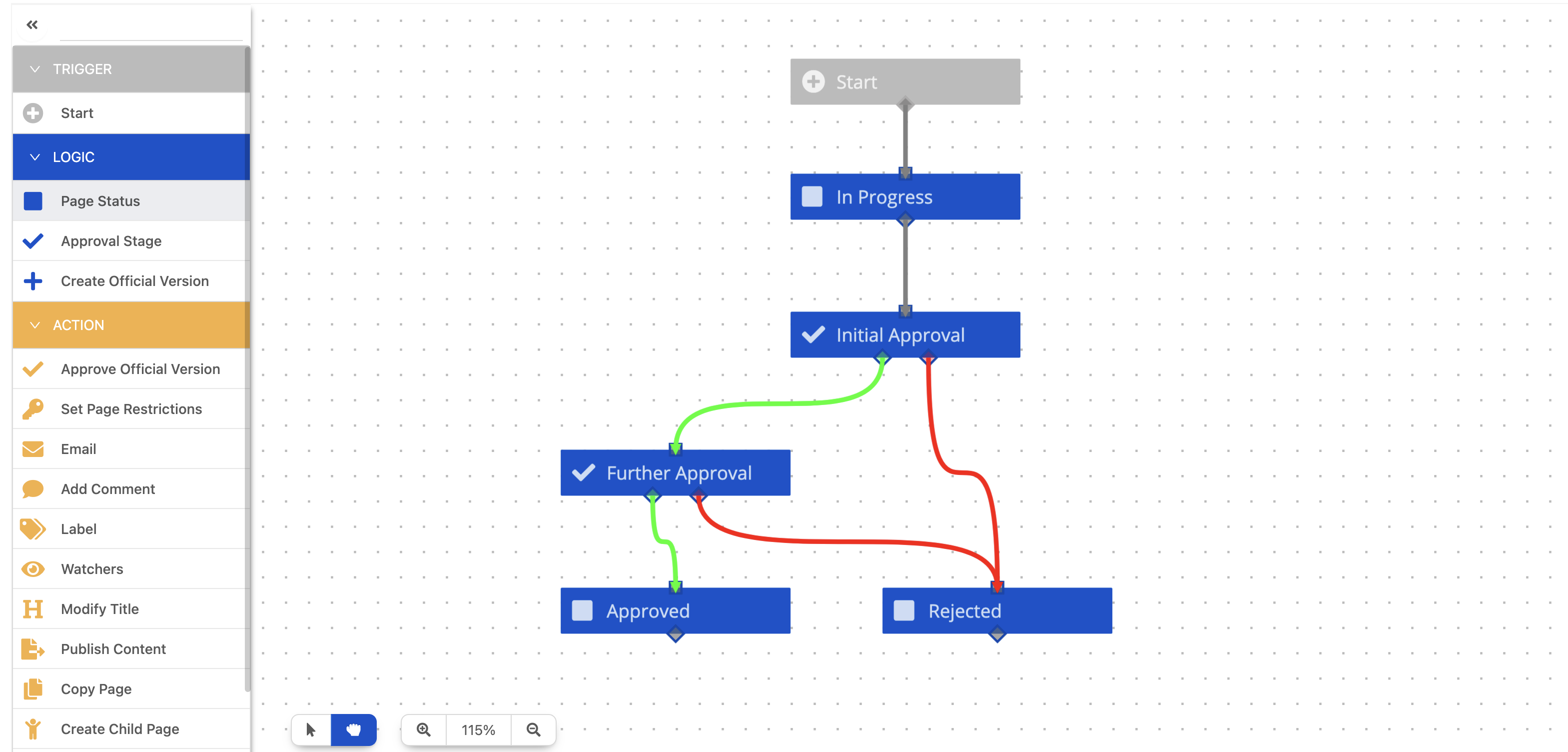Image resolution: width=1568 pixels, height=752 pixels.
Task: Click the Label tag icon
Action: point(33,528)
